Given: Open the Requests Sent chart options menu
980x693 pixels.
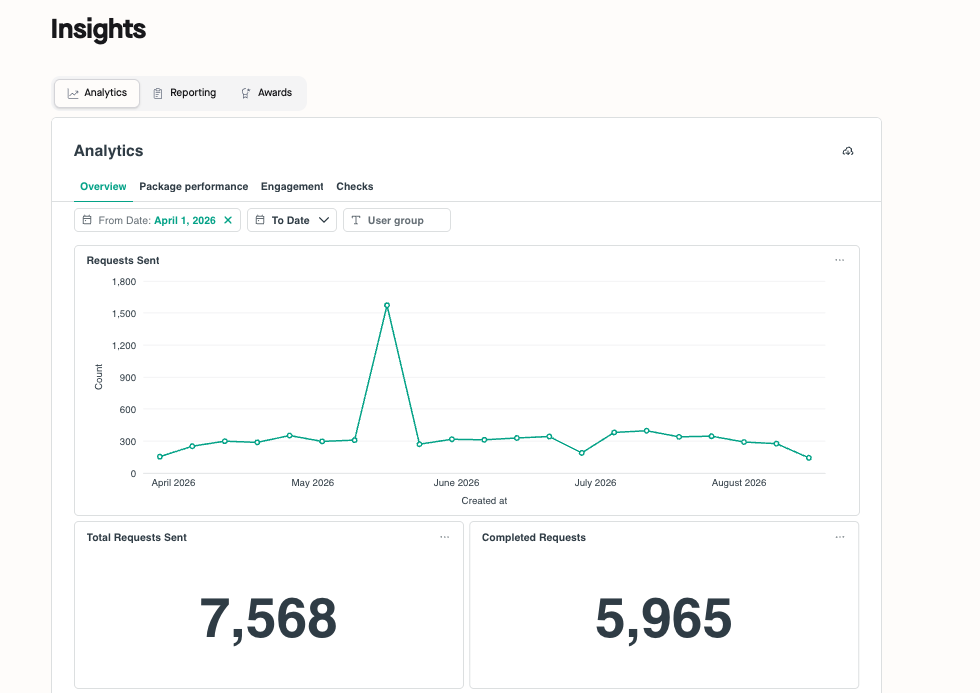Looking at the screenshot, I should pos(839,260).
